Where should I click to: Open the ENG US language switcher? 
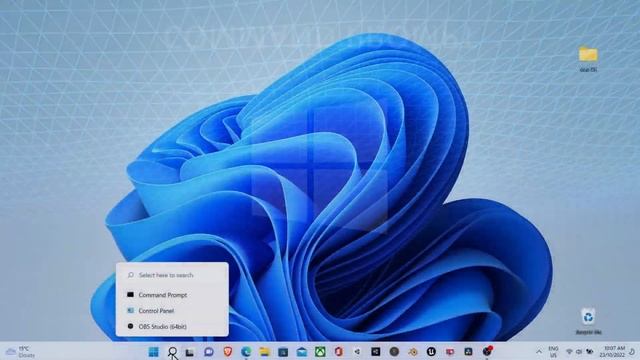pos(553,352)
